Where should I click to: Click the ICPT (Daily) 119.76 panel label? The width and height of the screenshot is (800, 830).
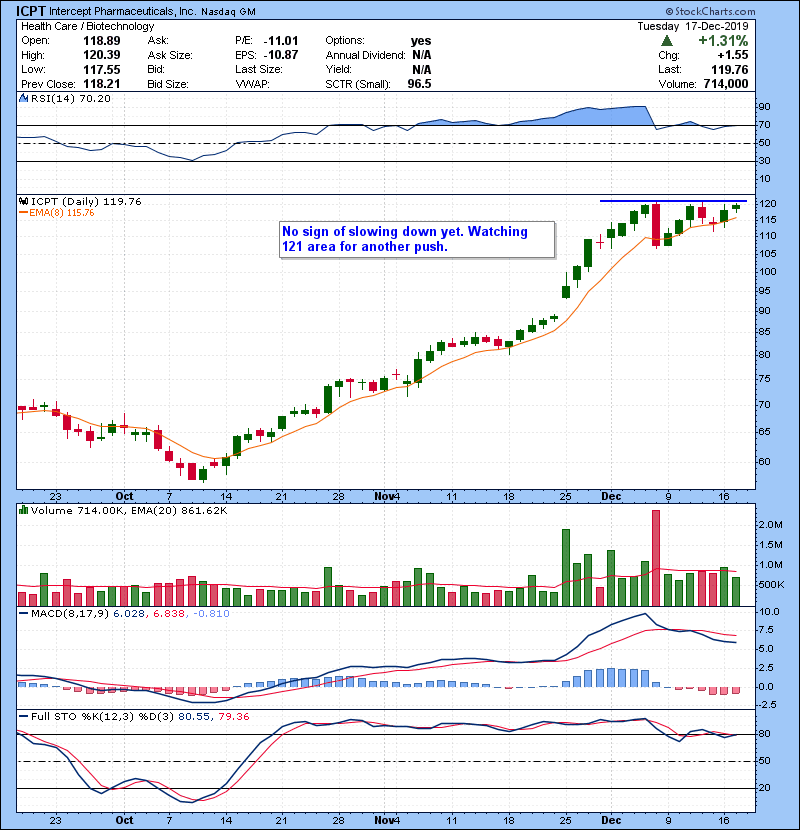[86, 201]
